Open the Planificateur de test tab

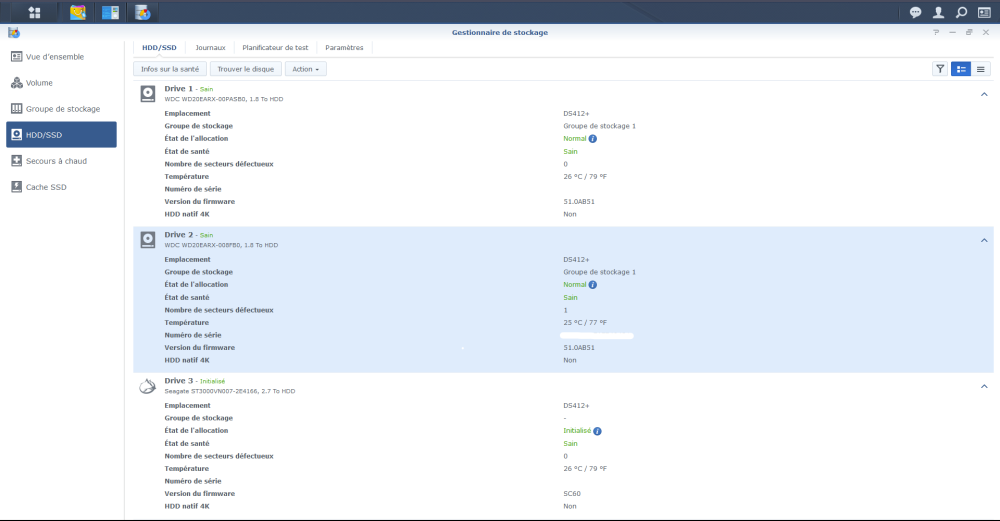[x=275, y=47]
